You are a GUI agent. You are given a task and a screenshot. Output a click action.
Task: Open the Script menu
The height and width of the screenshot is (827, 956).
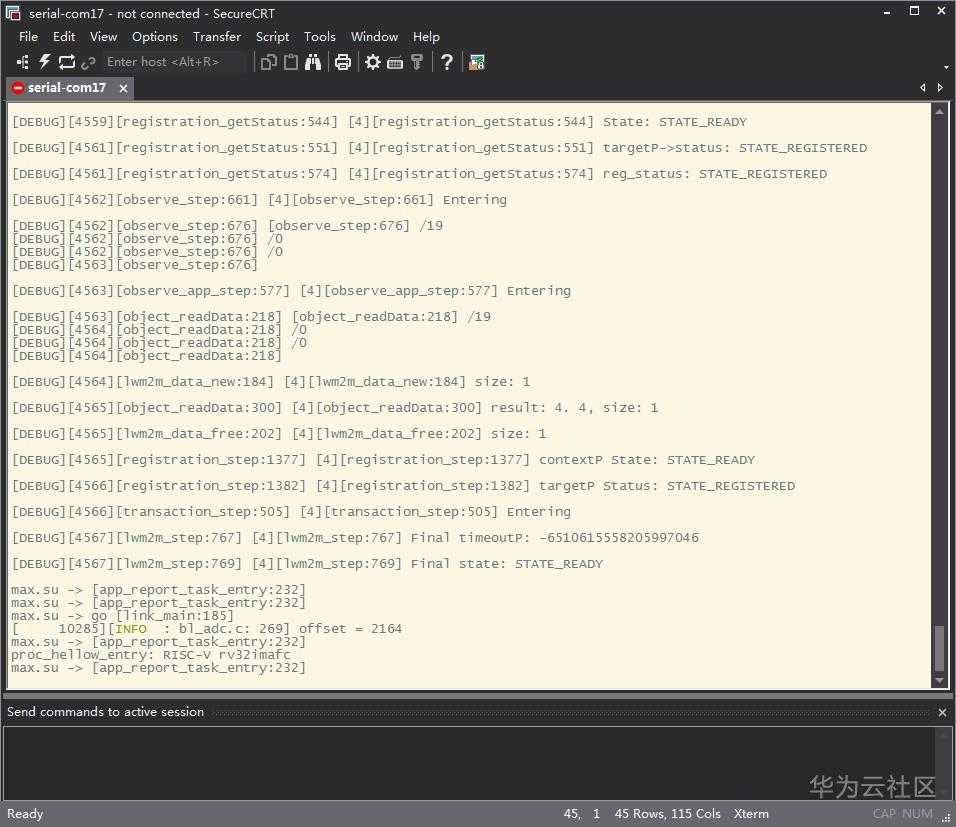[x=273, y=37]
